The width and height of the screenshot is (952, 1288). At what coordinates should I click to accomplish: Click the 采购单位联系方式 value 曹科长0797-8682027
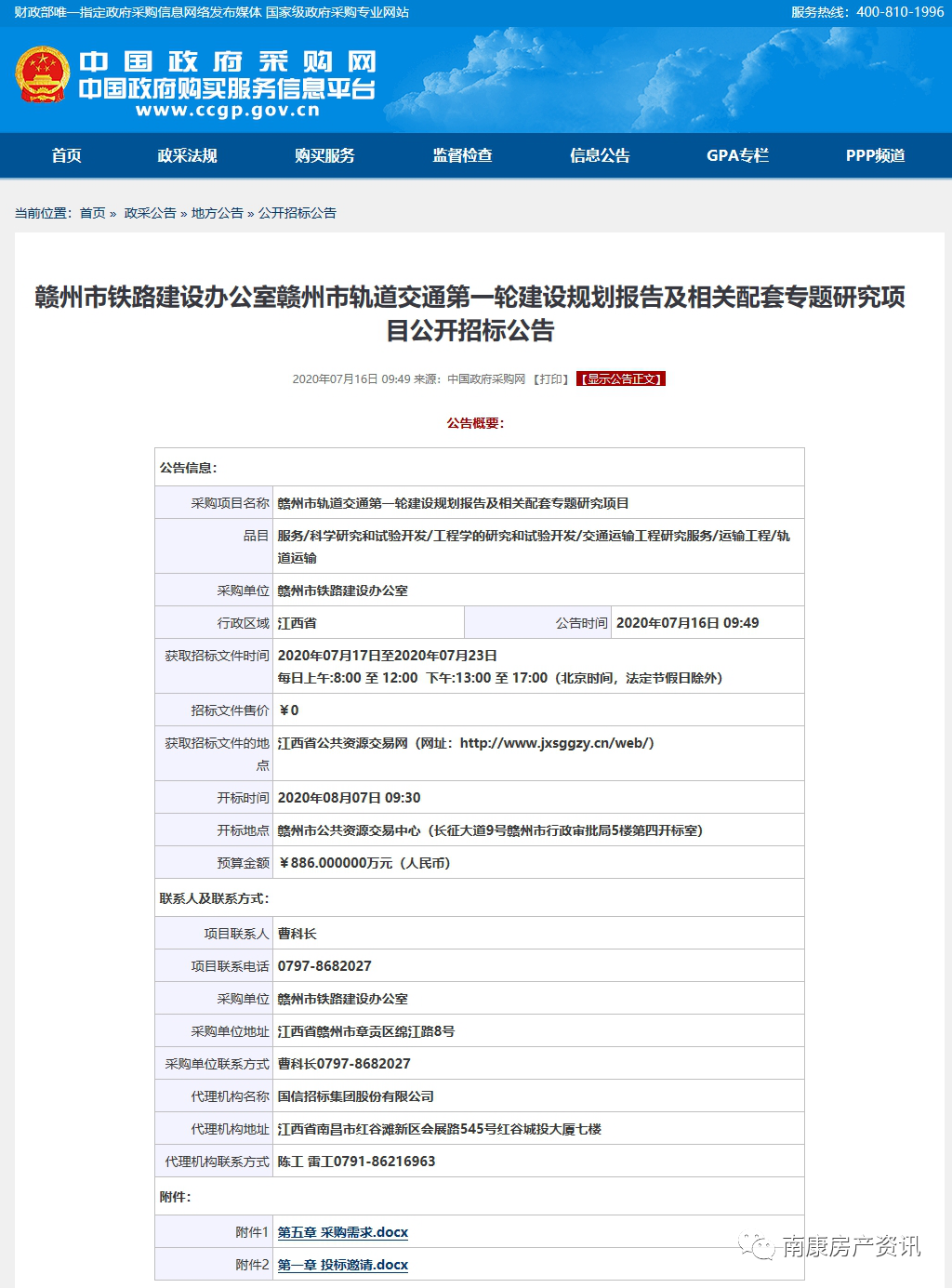[x=344, y=1064]
